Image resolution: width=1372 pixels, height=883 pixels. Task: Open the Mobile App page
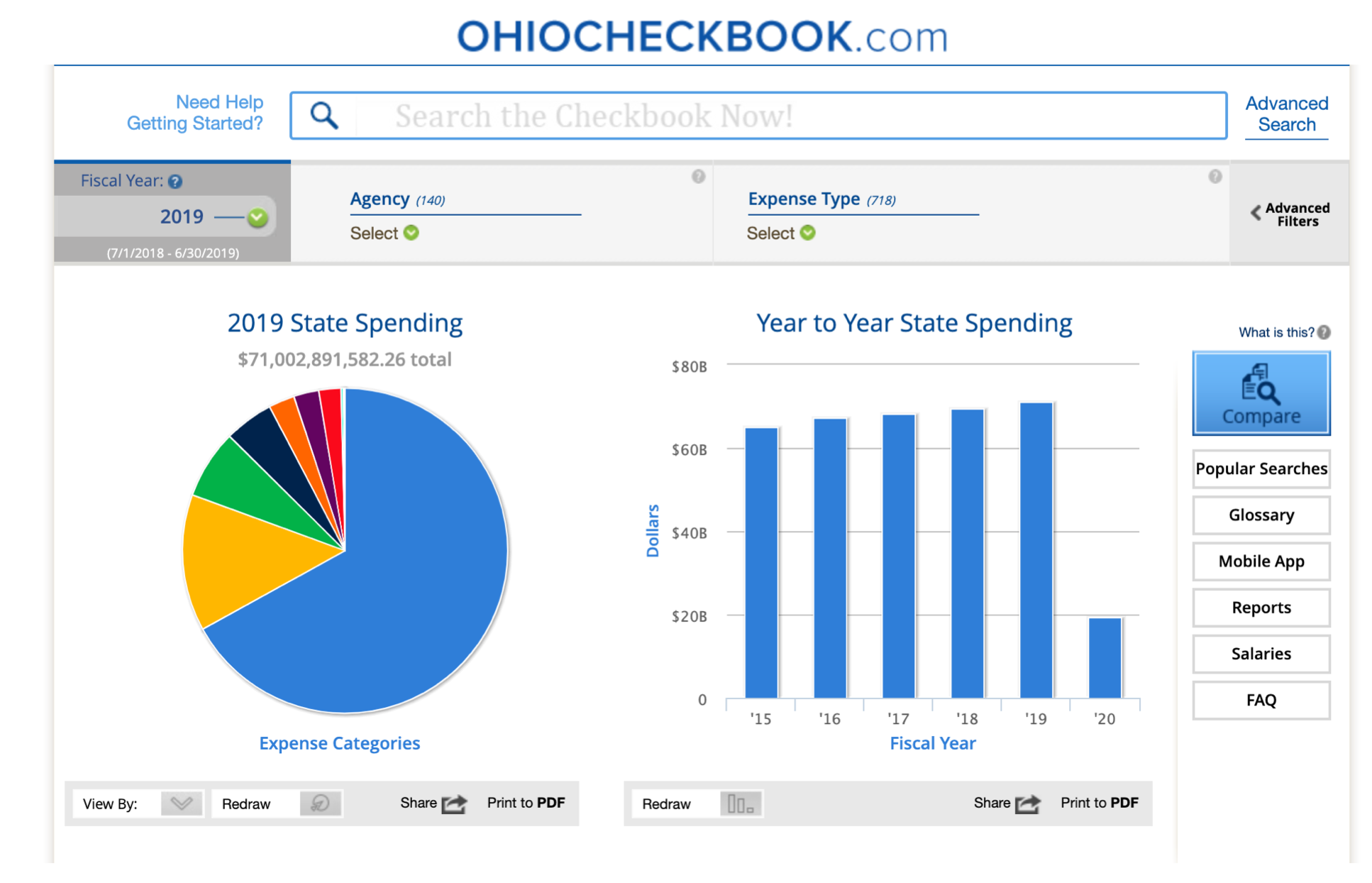(1261, 561)
